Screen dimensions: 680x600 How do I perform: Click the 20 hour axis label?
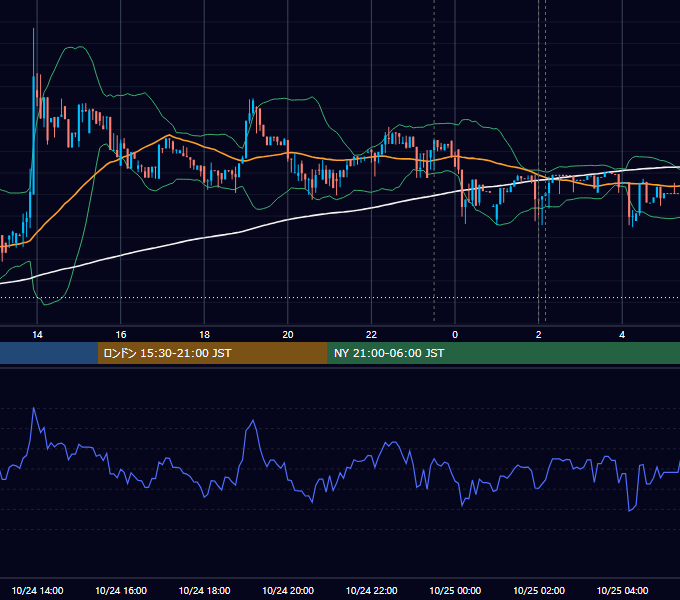(x=288, y=335)
